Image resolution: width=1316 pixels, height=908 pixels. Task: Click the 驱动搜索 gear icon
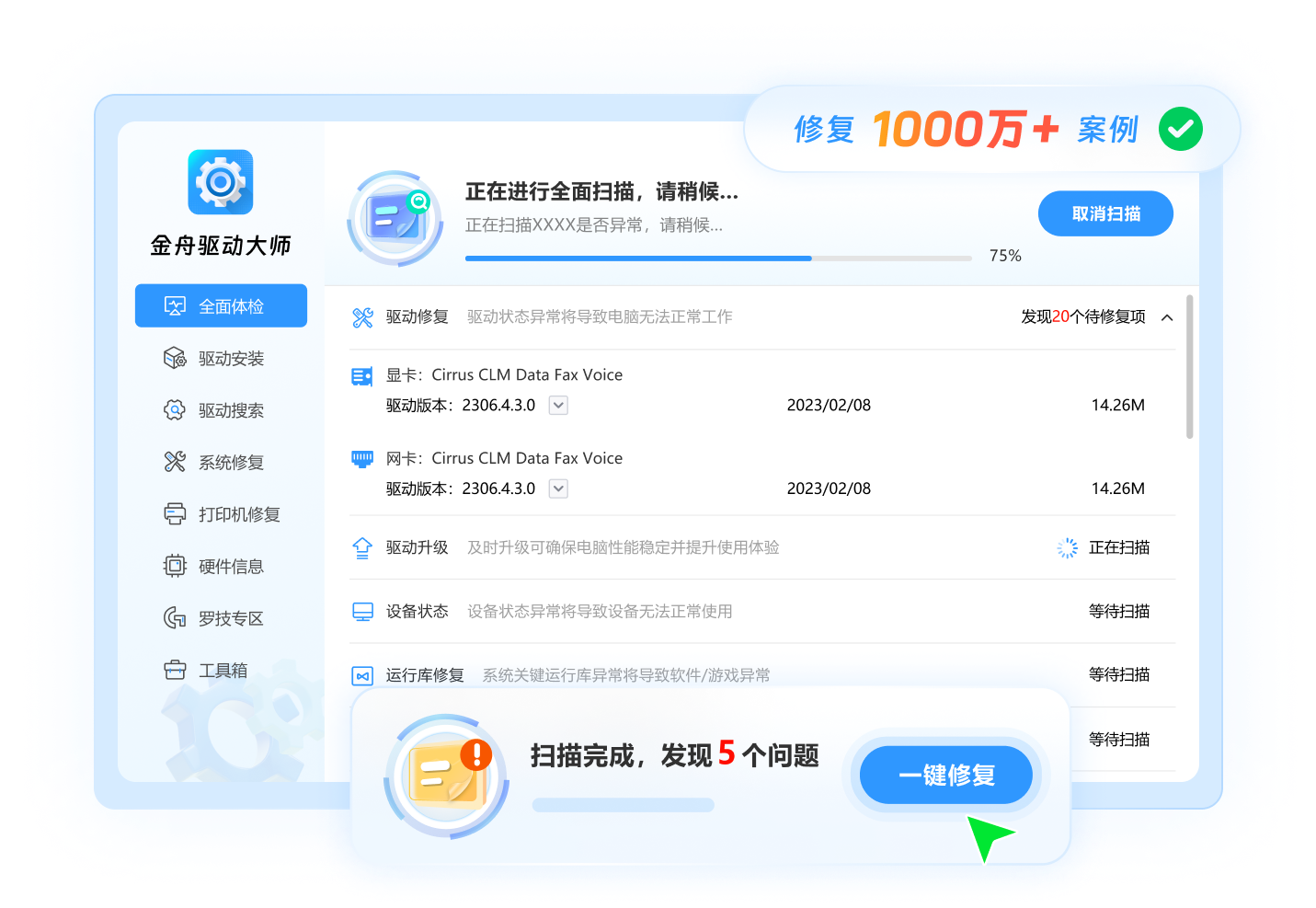[x=175, y=410]
